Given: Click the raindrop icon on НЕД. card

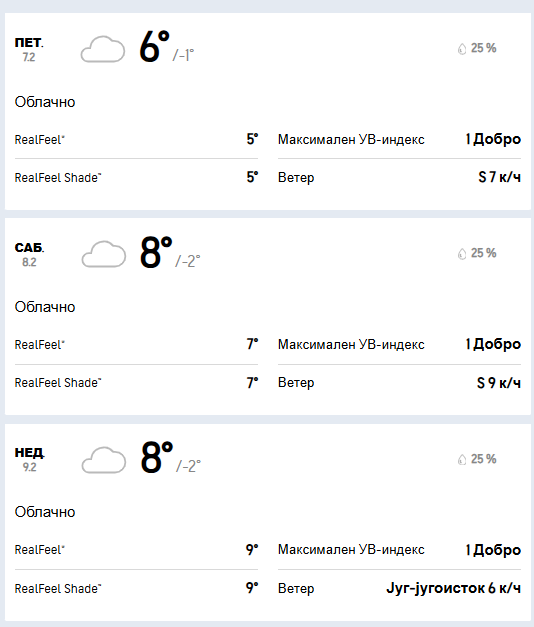Looking at the screenshot, I should (x=462, y=459).
